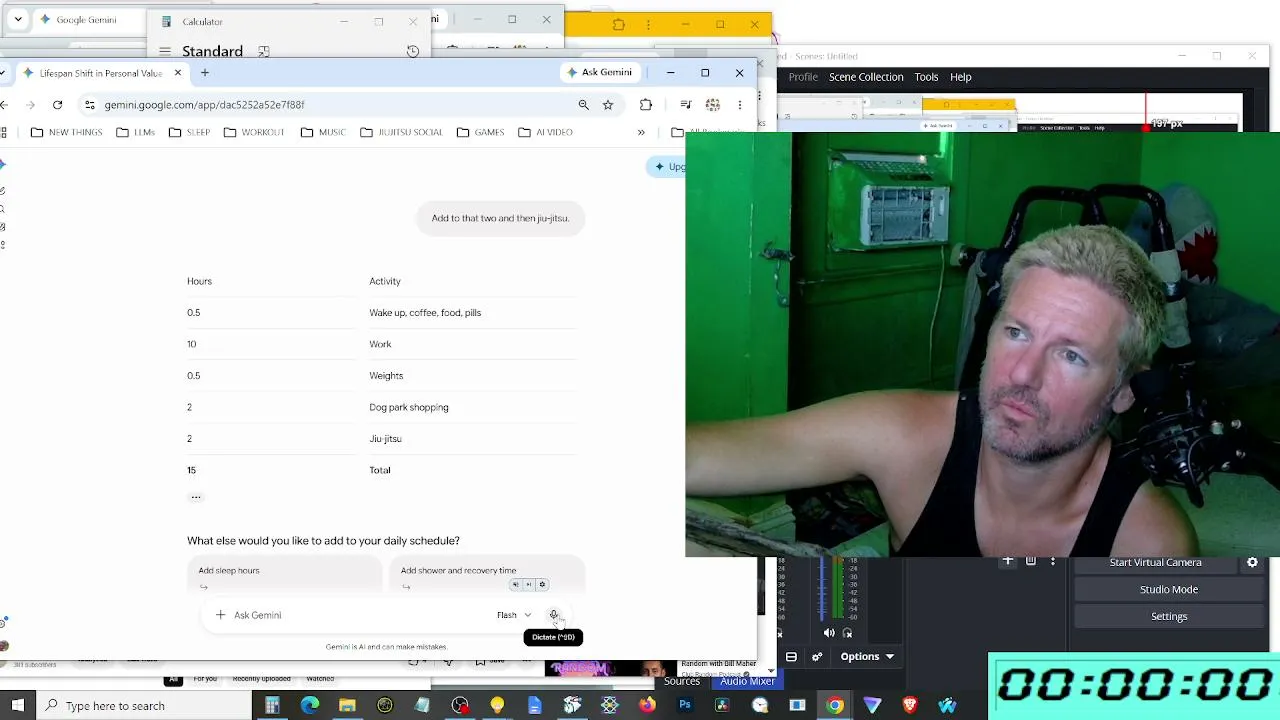Toggle the OBS mixer layout icon
The width and height of the screenshot is (1280, 720).
point(791,657)
